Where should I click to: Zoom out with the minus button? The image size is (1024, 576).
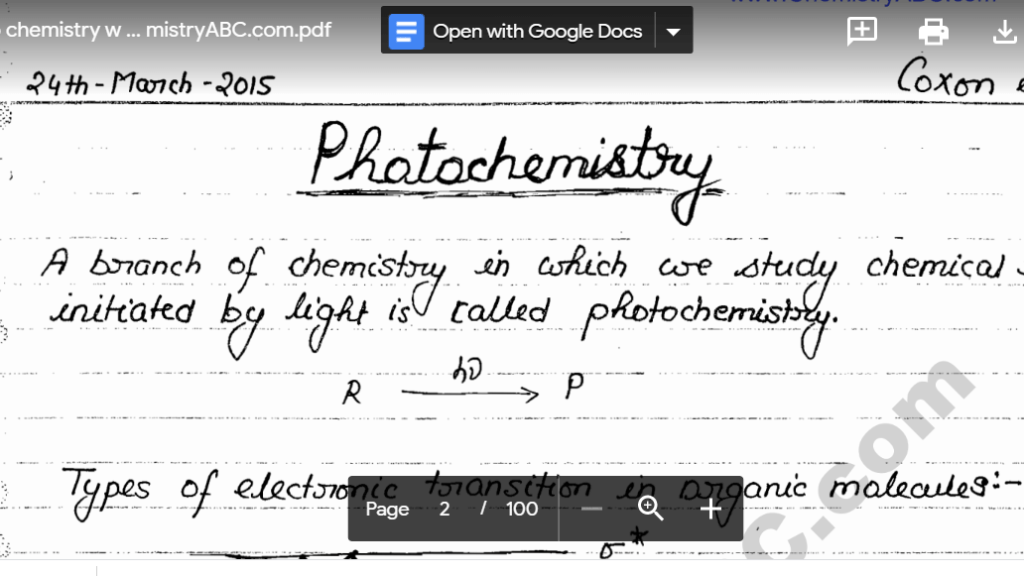pos(591,509)
